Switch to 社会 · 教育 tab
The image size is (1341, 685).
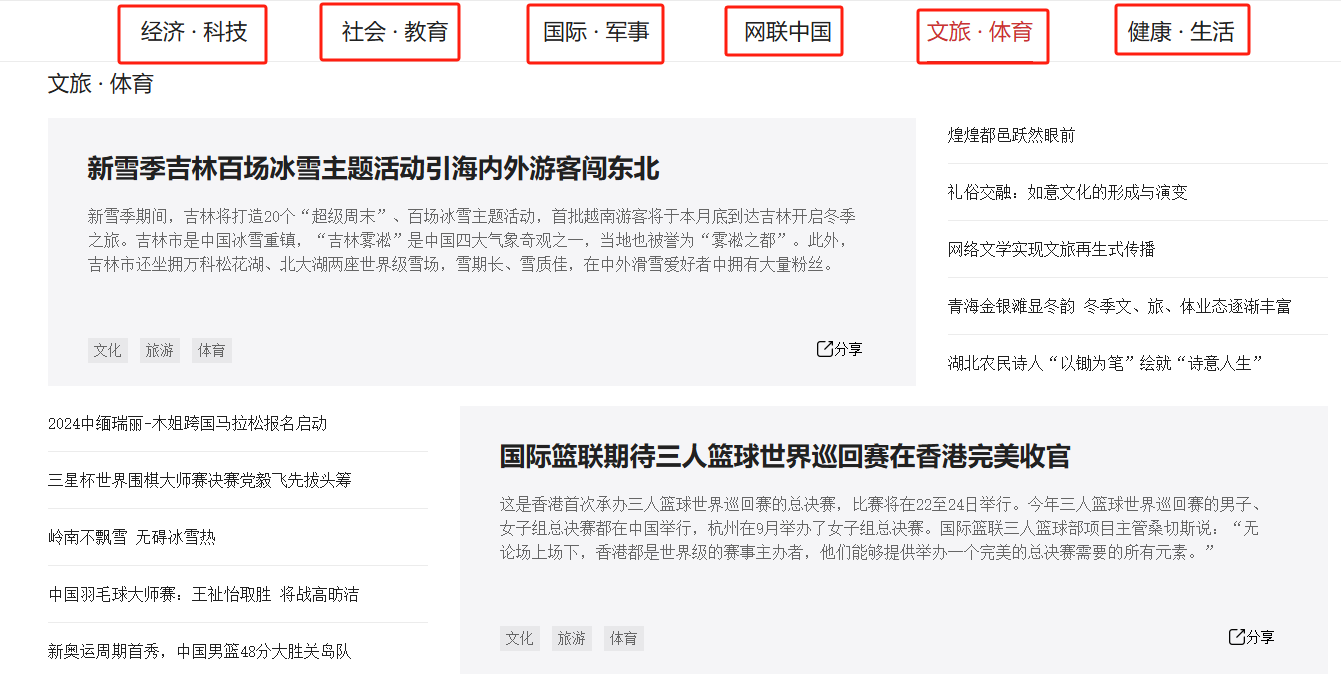pos(390,33)
